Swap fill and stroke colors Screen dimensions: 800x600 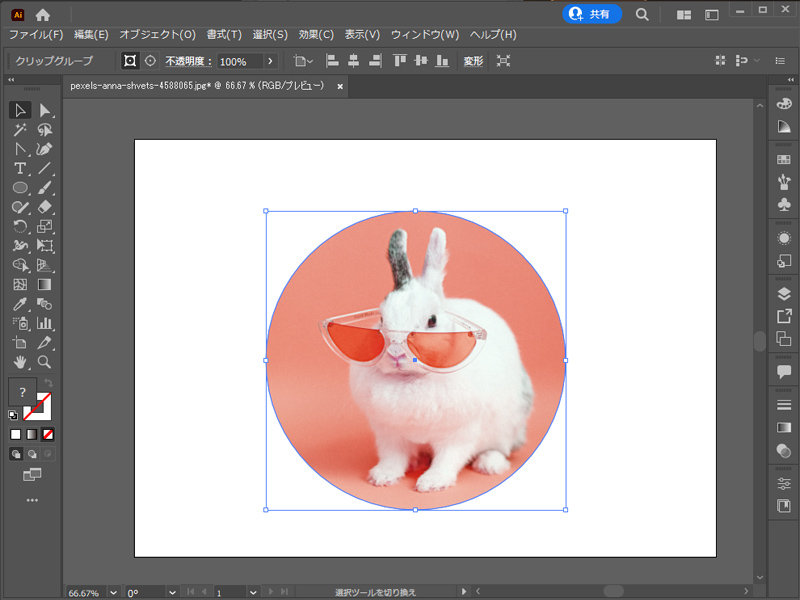click(x=49, y=382)
